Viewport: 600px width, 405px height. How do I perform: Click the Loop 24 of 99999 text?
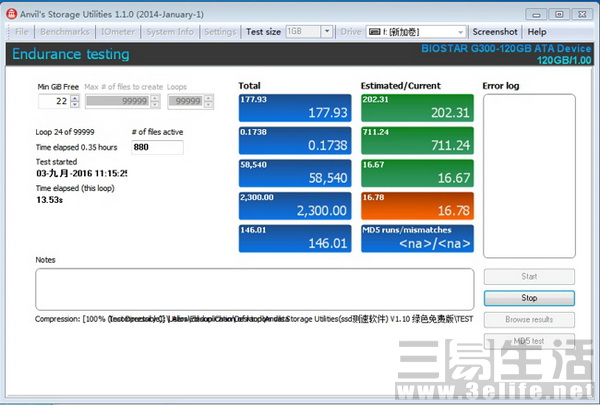(x=65, y=132)
